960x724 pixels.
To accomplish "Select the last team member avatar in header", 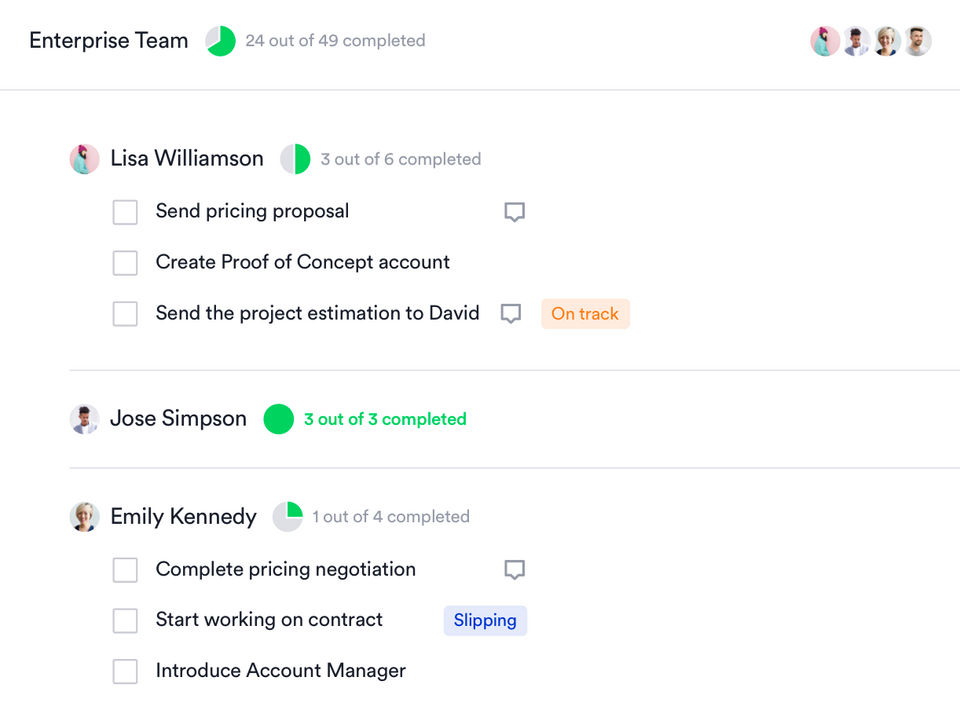I will pyautogui.click(x=918, y=41).
